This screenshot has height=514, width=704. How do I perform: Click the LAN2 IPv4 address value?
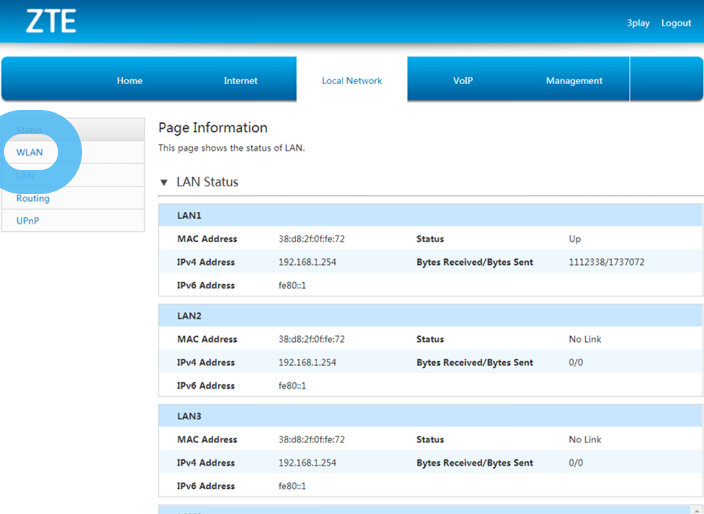click(307, 362)
